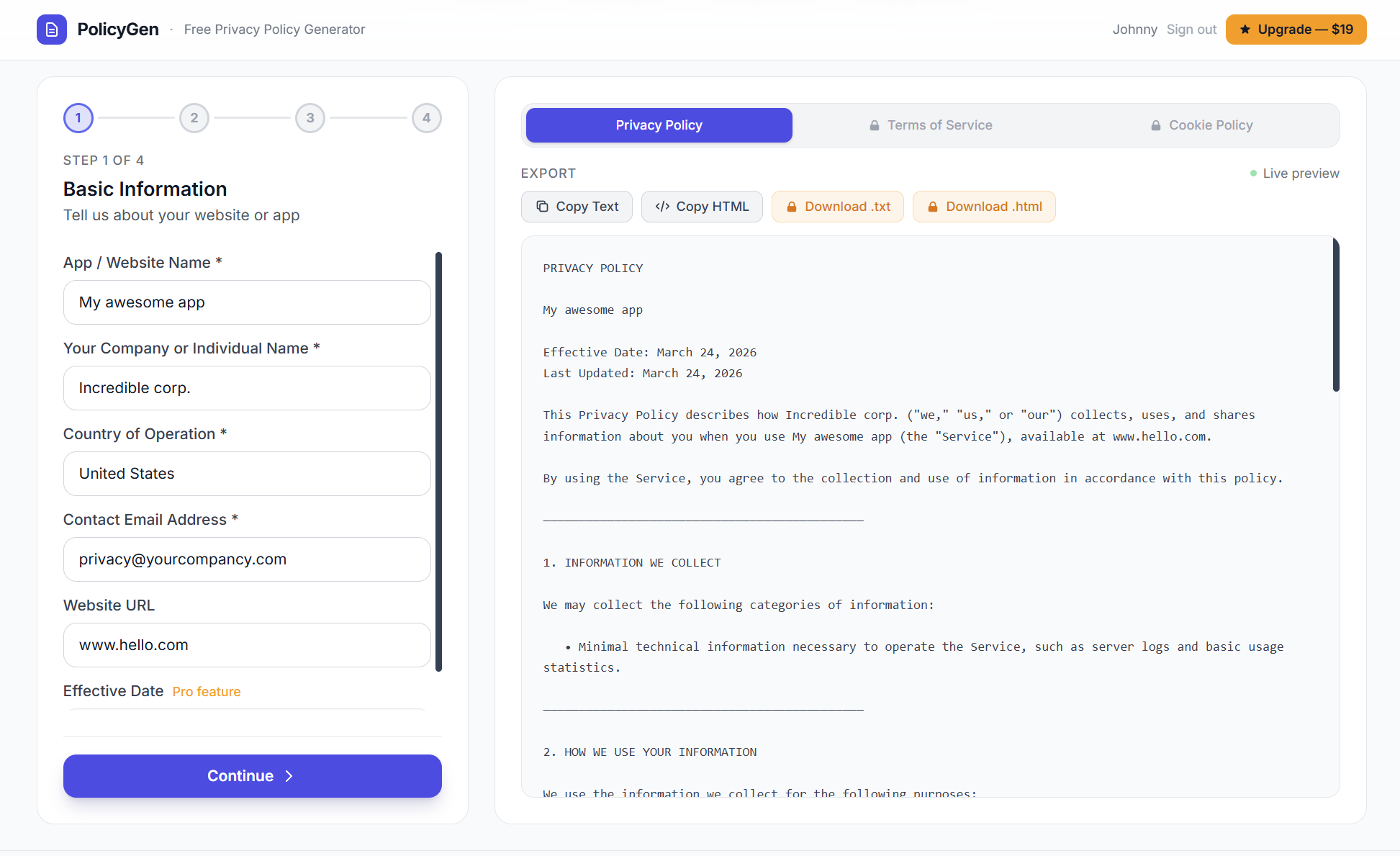Select step 2 in the progress stepper
This screenshot has height=856, width=1400.
tap(194, 117)
